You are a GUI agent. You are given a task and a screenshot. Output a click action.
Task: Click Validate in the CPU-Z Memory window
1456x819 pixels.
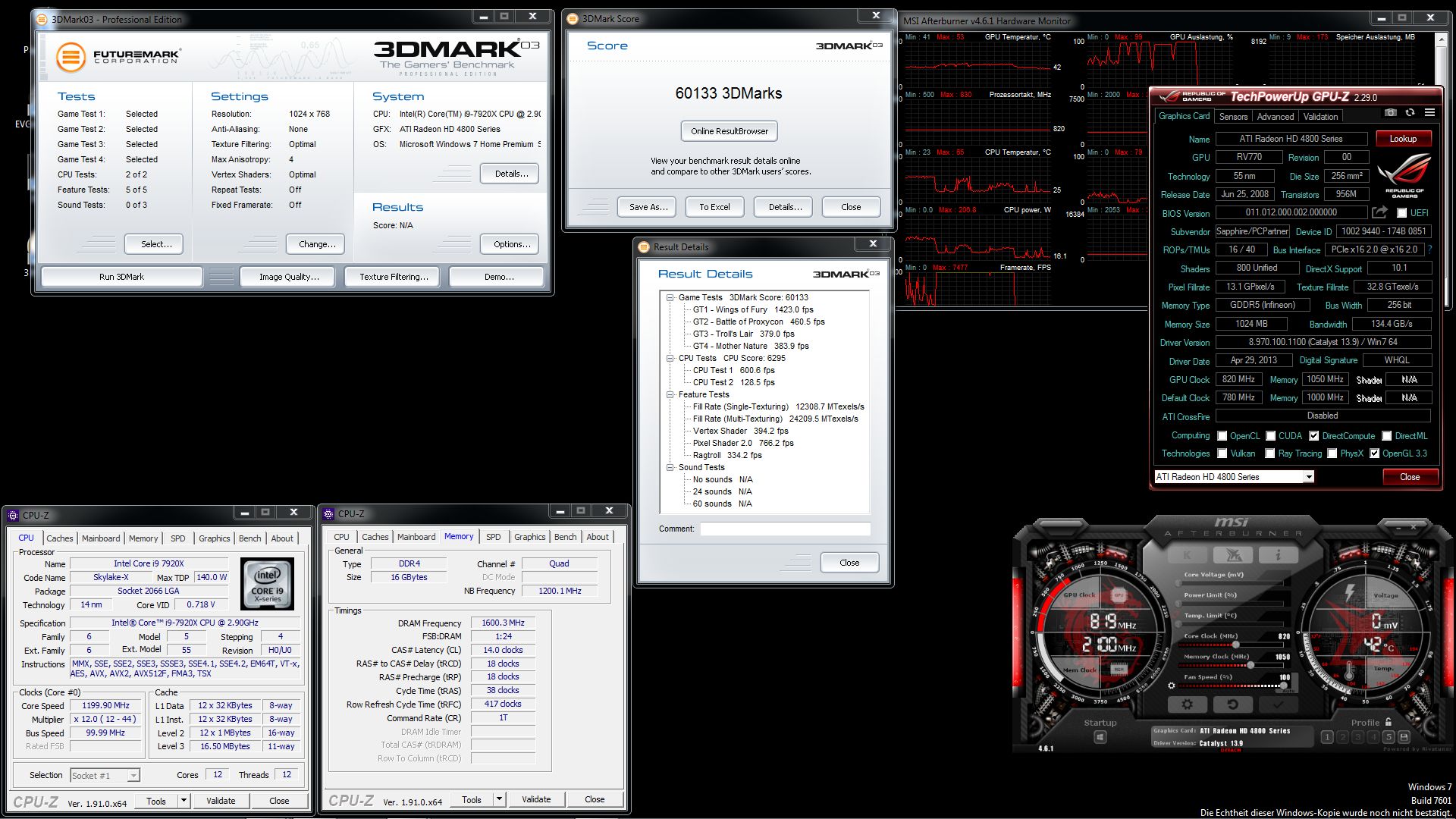[x=536, y=799]
